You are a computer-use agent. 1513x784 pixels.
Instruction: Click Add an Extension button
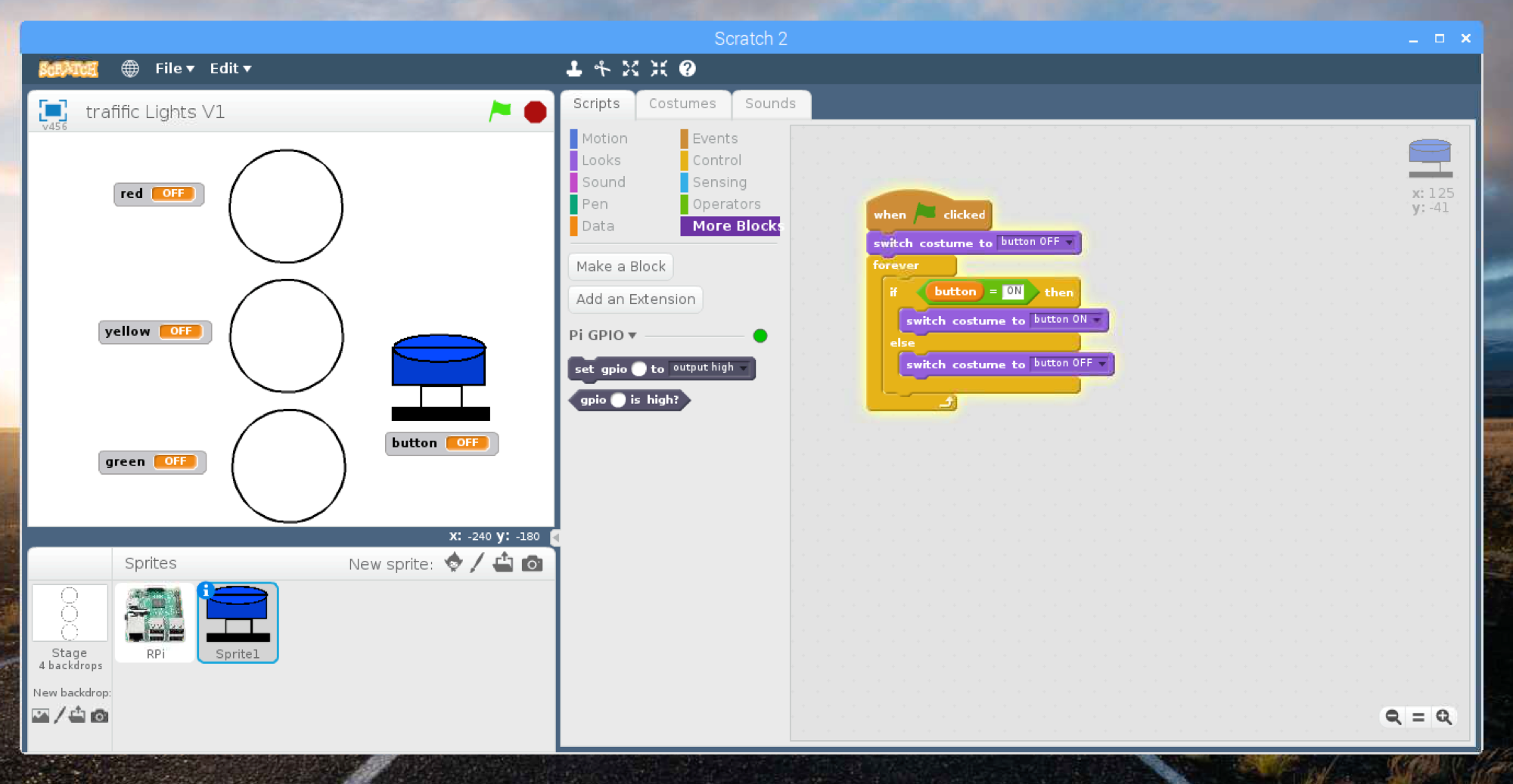click(x=635, y=299)
